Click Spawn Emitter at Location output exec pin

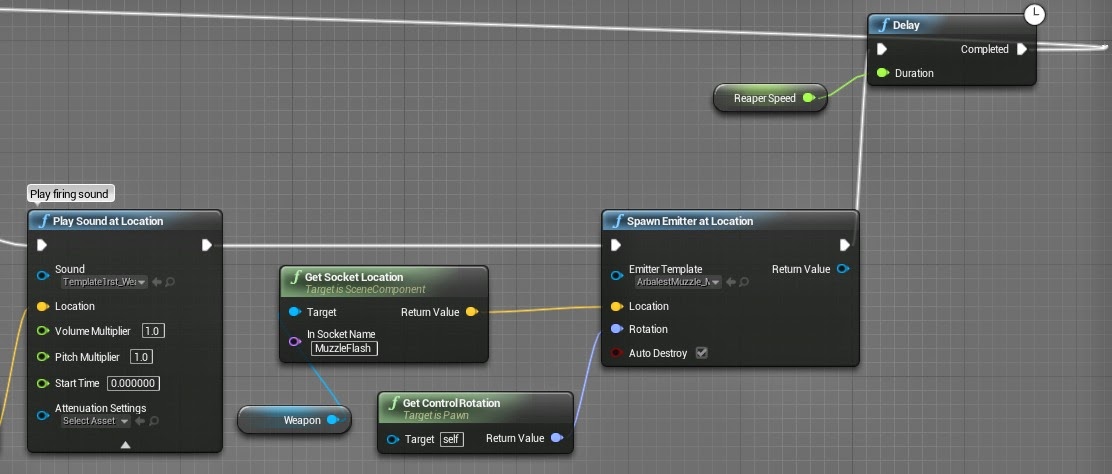click(845, 245)
